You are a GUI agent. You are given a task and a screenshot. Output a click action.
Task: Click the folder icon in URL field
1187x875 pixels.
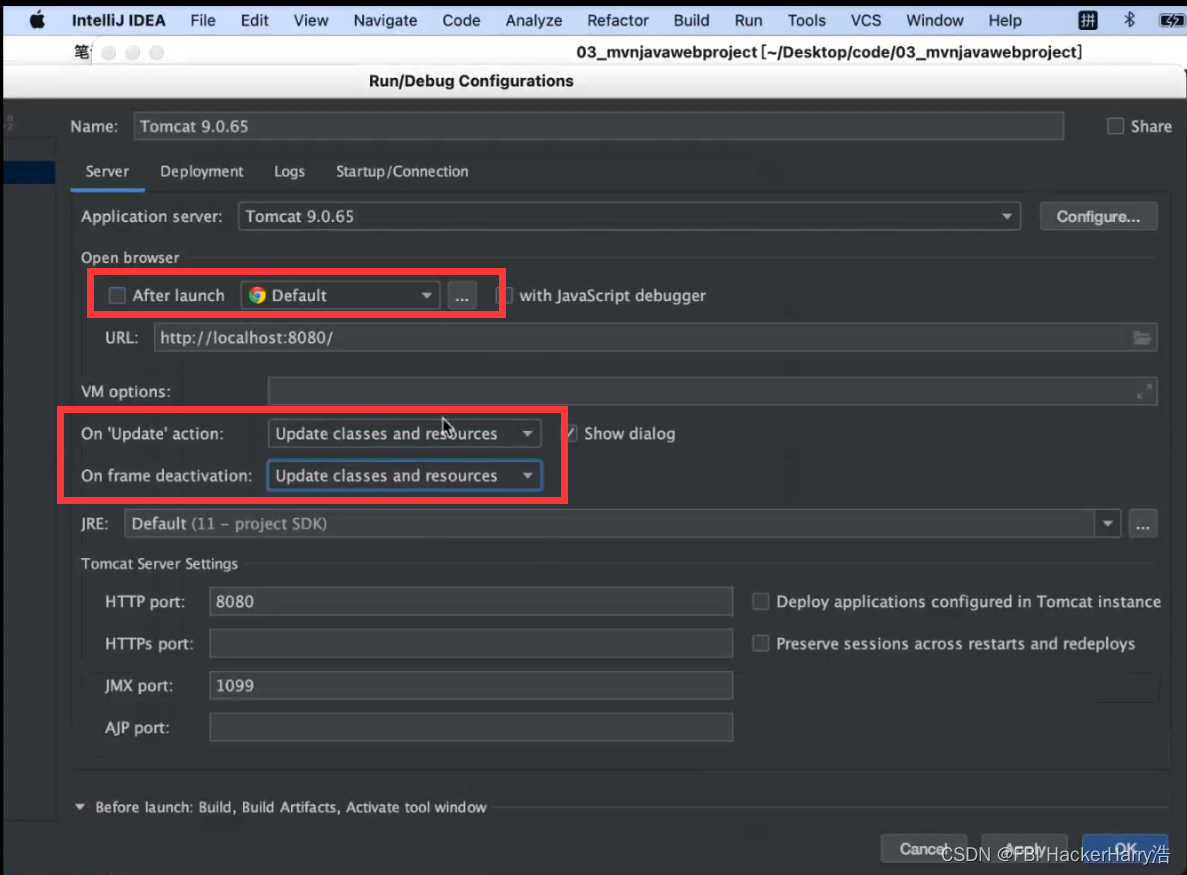(x=1142, y=338)
